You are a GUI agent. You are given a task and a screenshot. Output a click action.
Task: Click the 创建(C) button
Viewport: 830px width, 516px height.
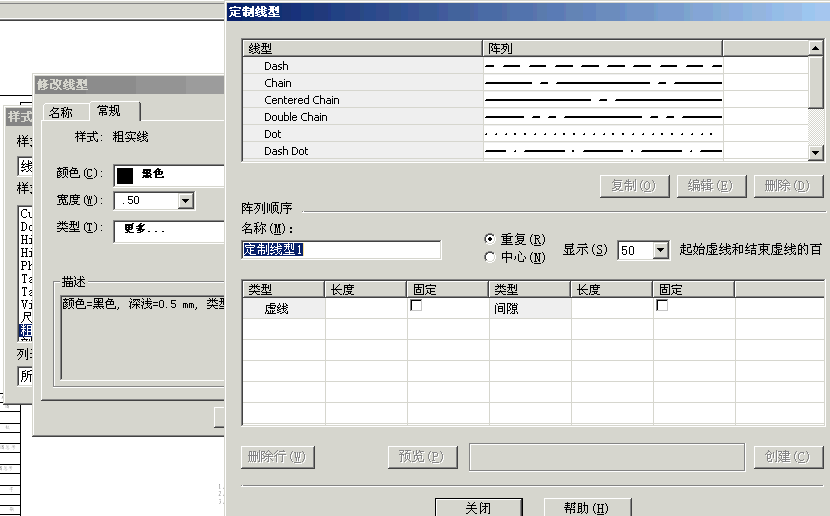788,457
